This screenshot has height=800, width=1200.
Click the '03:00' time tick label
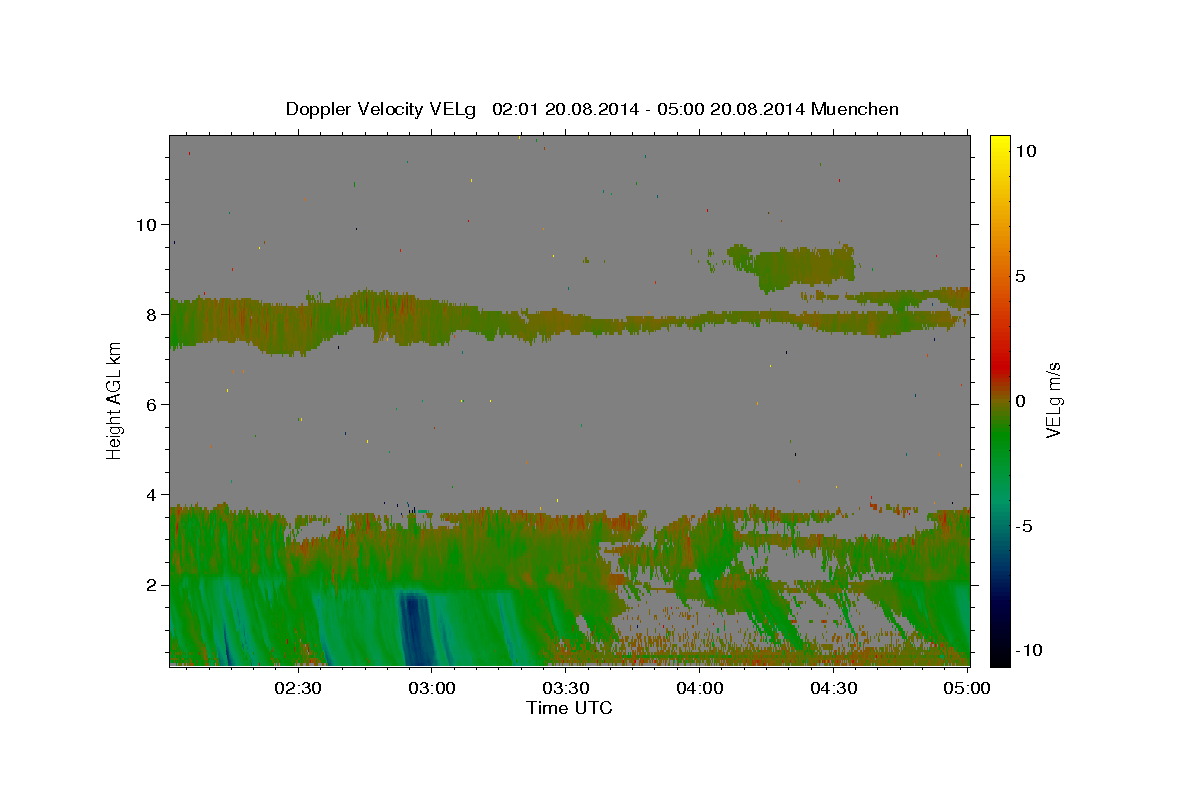coord(432,689)
